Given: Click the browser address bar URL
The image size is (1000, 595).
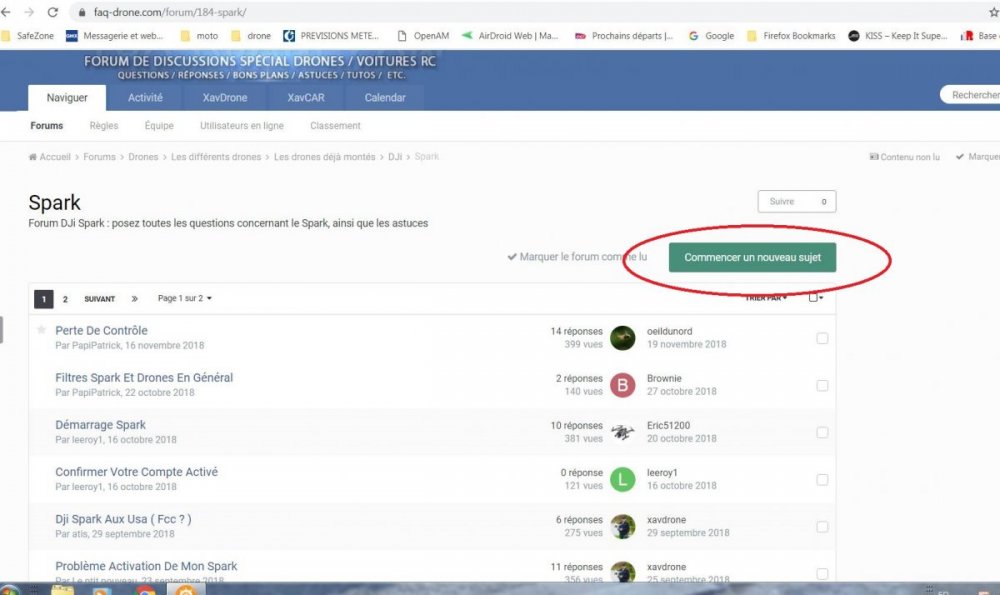Looking at the screenshot, I should 170,12.
